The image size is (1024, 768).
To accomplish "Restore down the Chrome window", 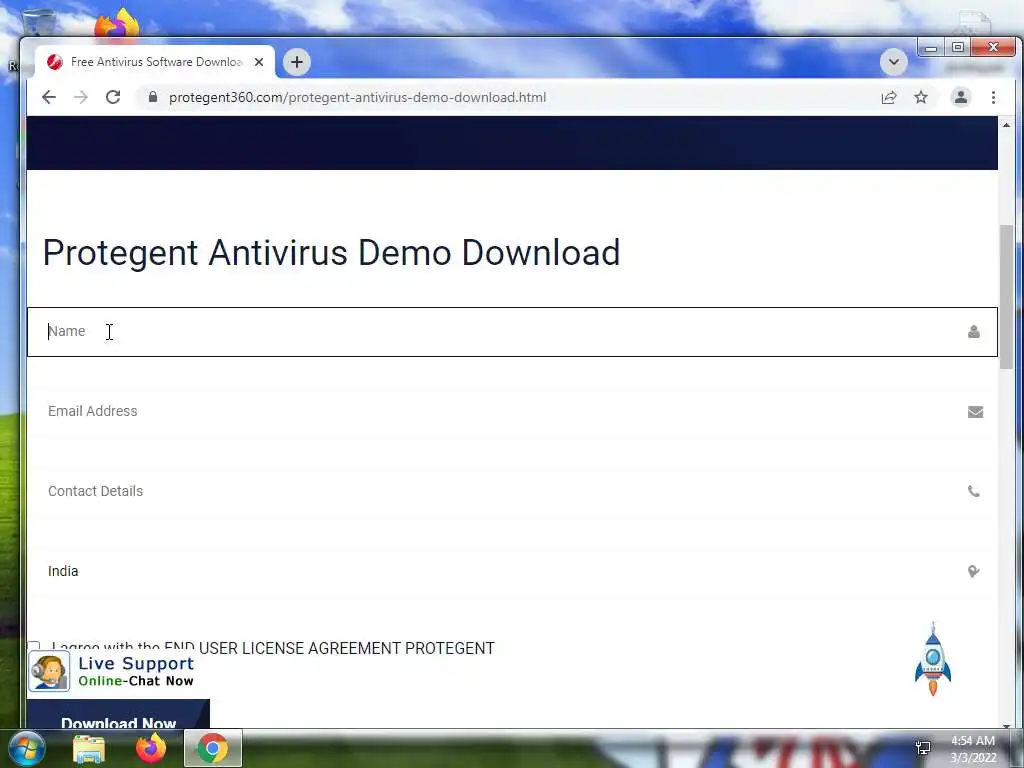I will click(x=957, y=47).
